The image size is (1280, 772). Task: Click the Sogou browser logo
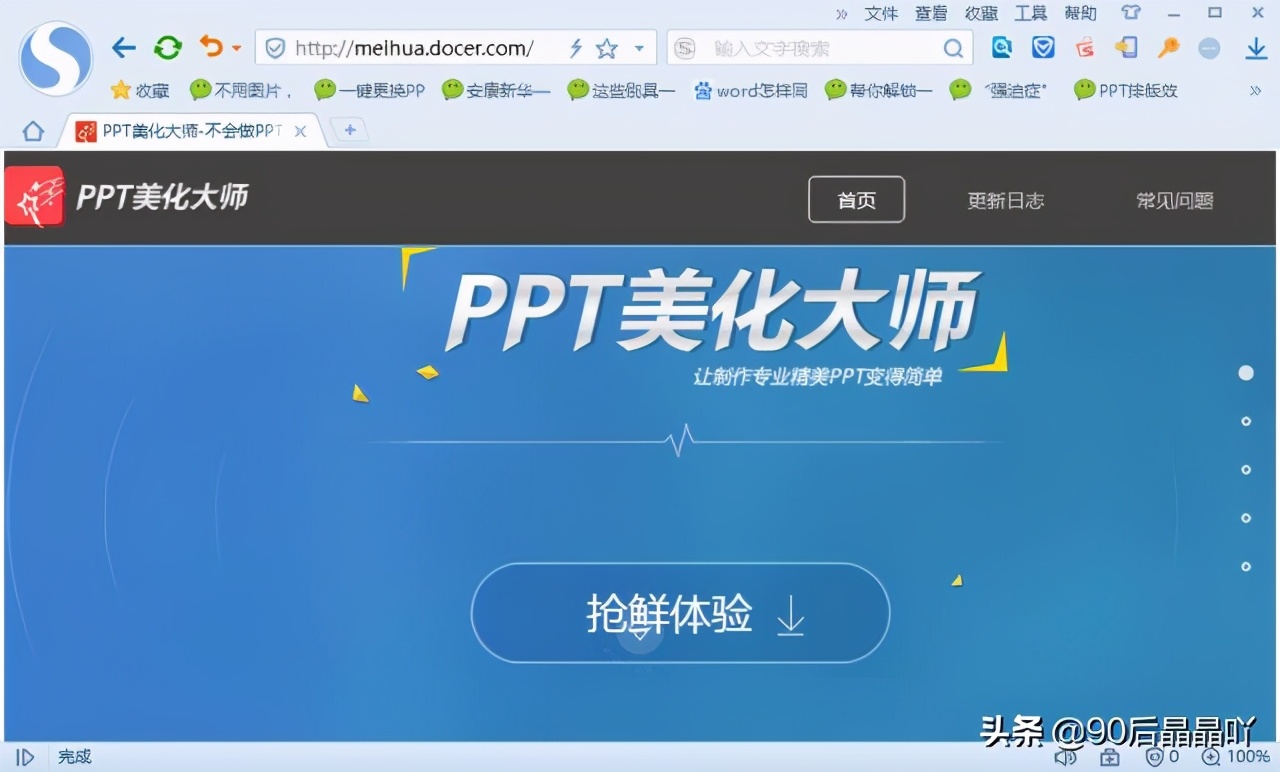pyautogui.click(x=56, y=58)
